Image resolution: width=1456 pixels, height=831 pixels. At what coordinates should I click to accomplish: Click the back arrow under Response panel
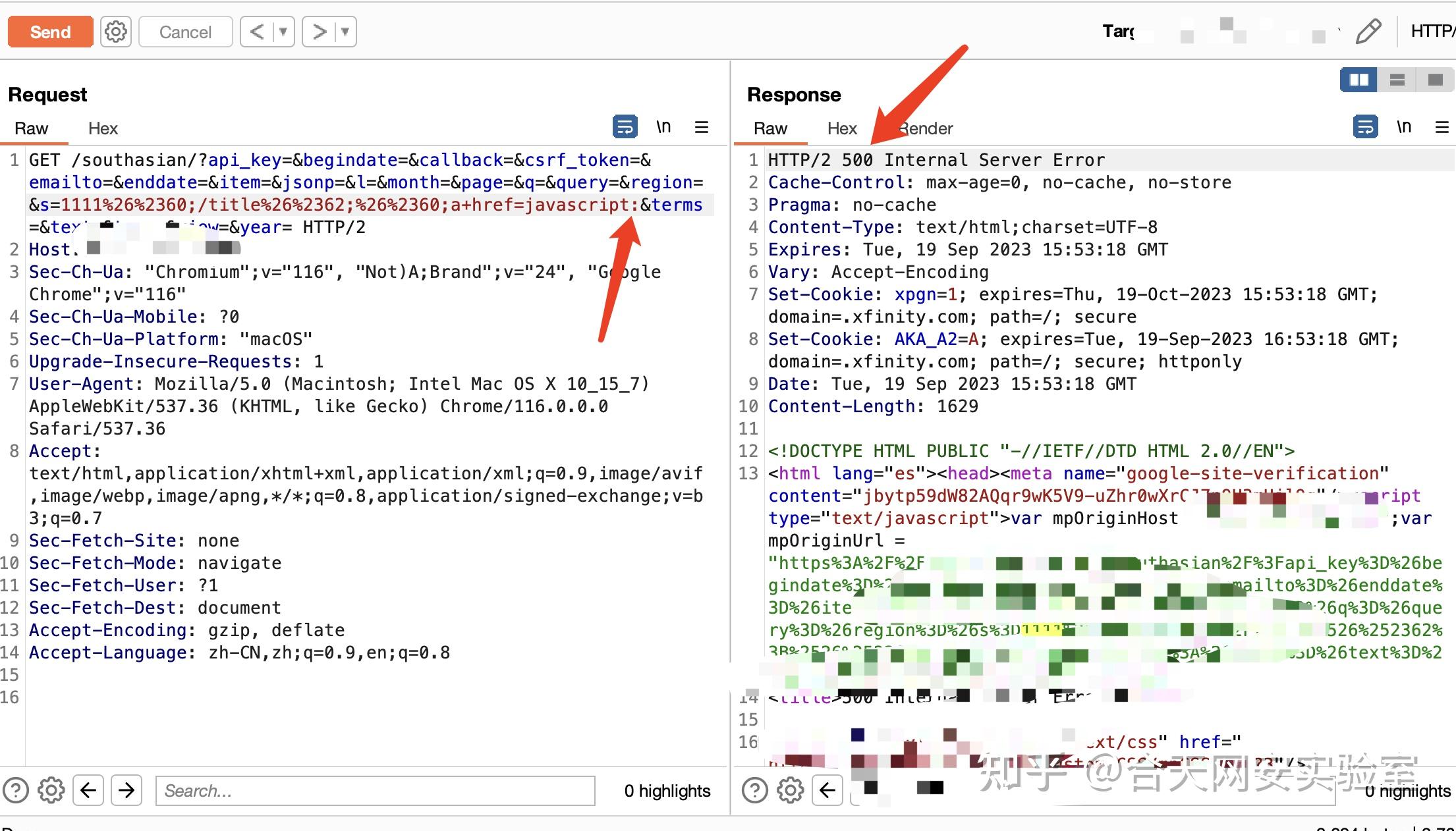(x=829, y=790)
